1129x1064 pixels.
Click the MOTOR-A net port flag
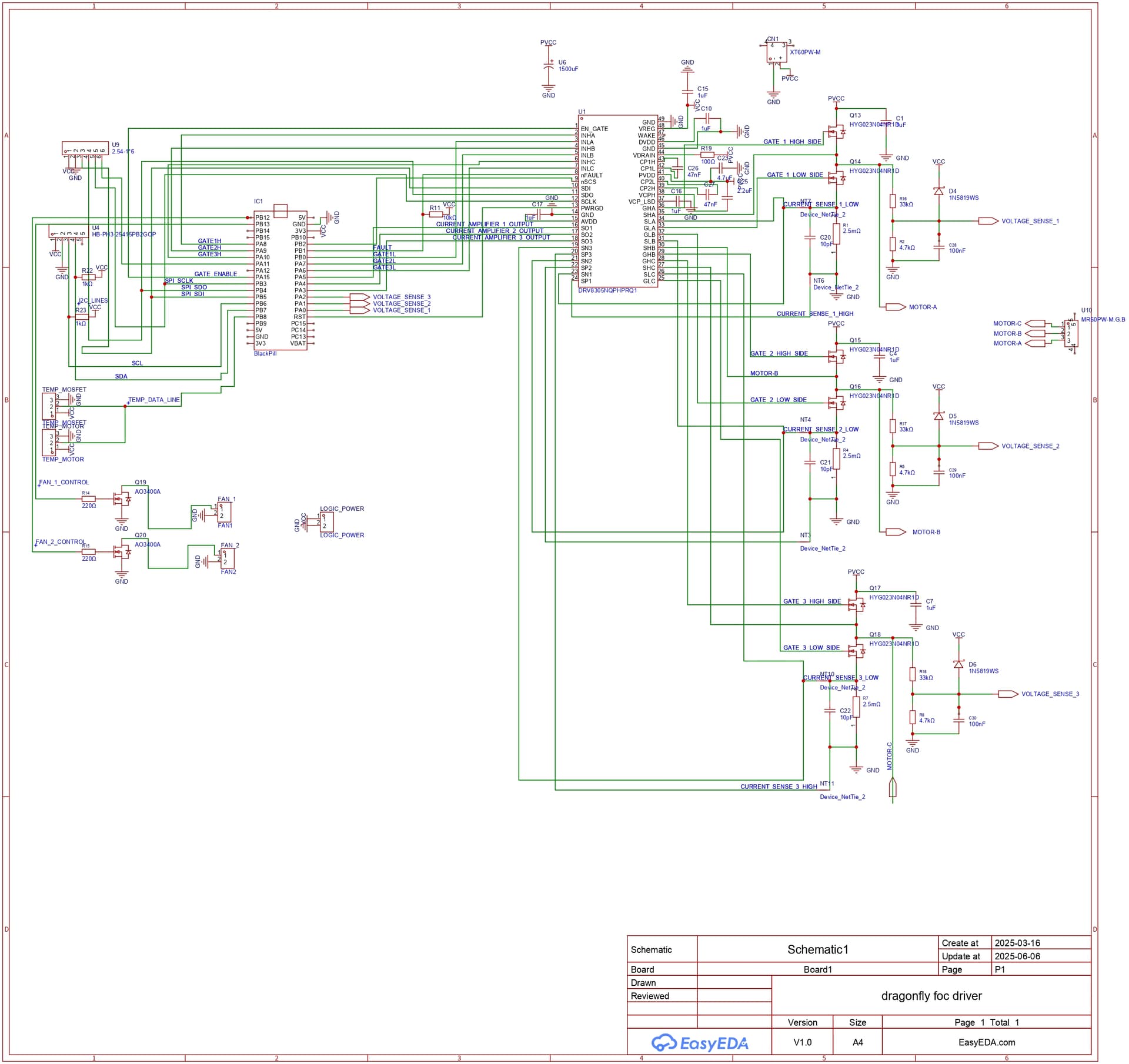[895, 307]
